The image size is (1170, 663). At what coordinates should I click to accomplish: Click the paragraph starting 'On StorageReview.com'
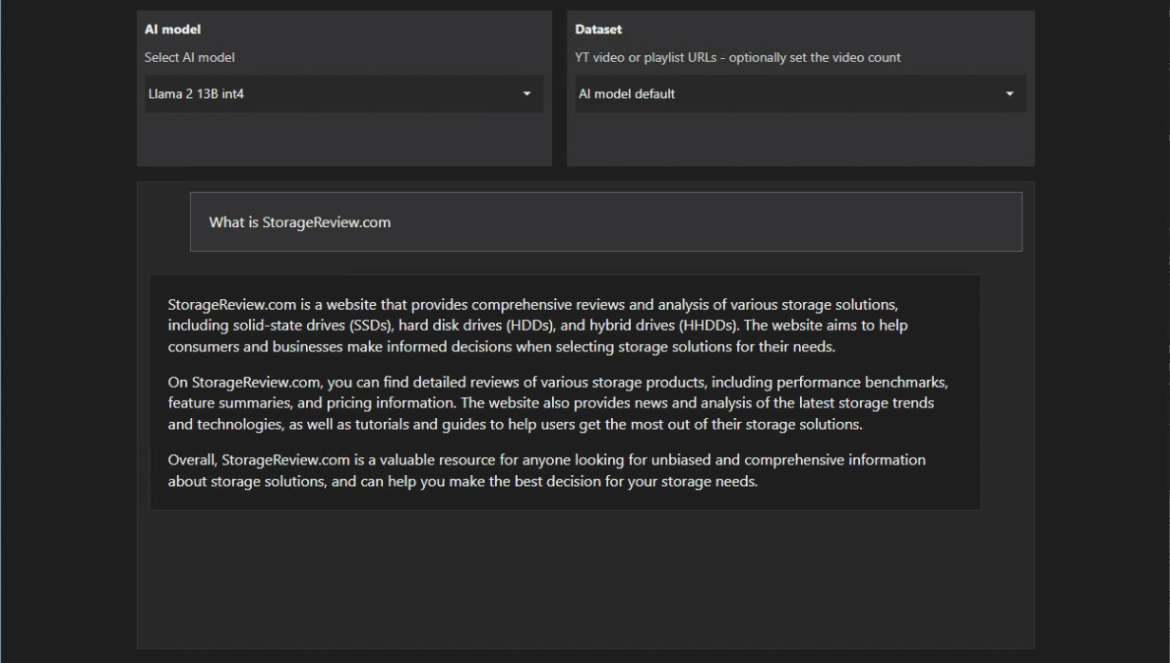point(557,403)
